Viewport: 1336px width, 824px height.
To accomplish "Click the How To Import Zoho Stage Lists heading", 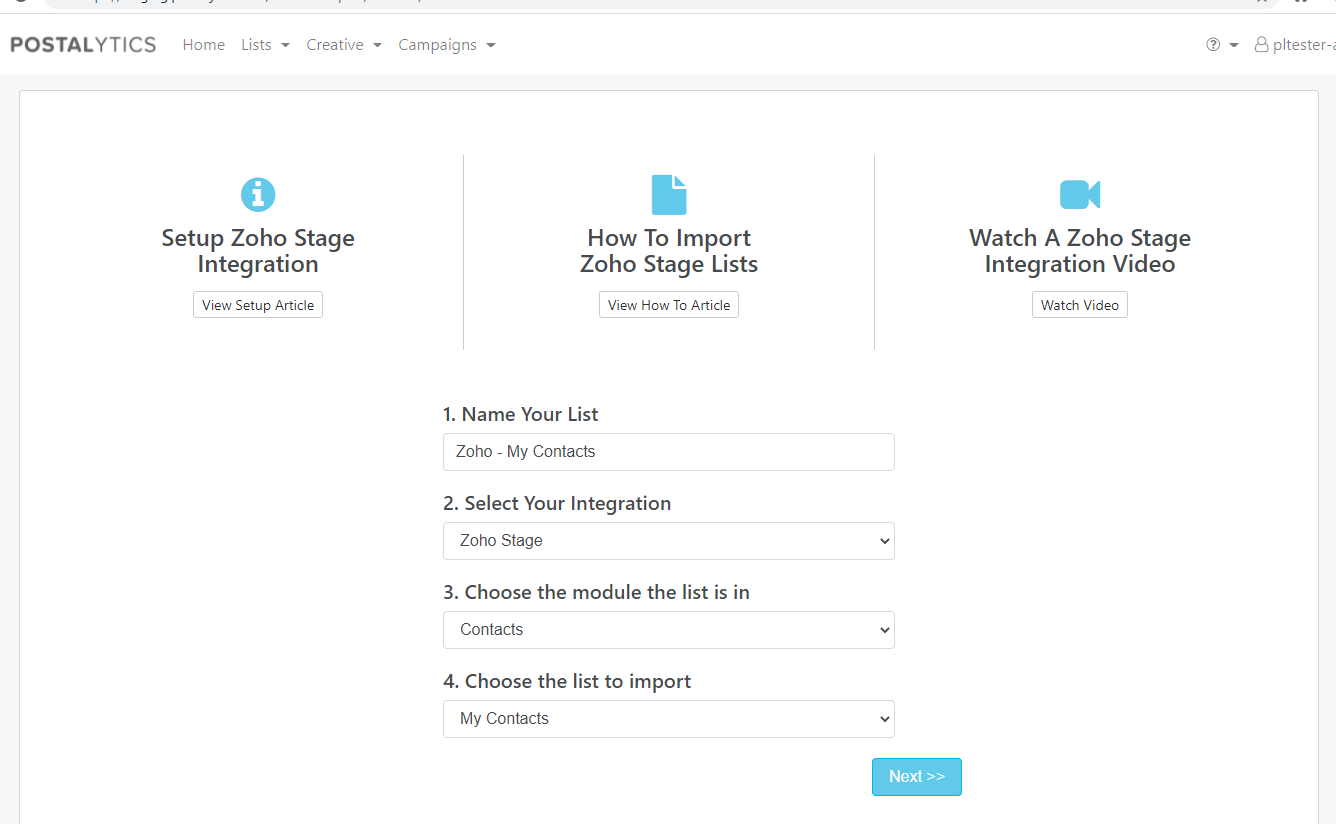I will click(x=669, y=251).
